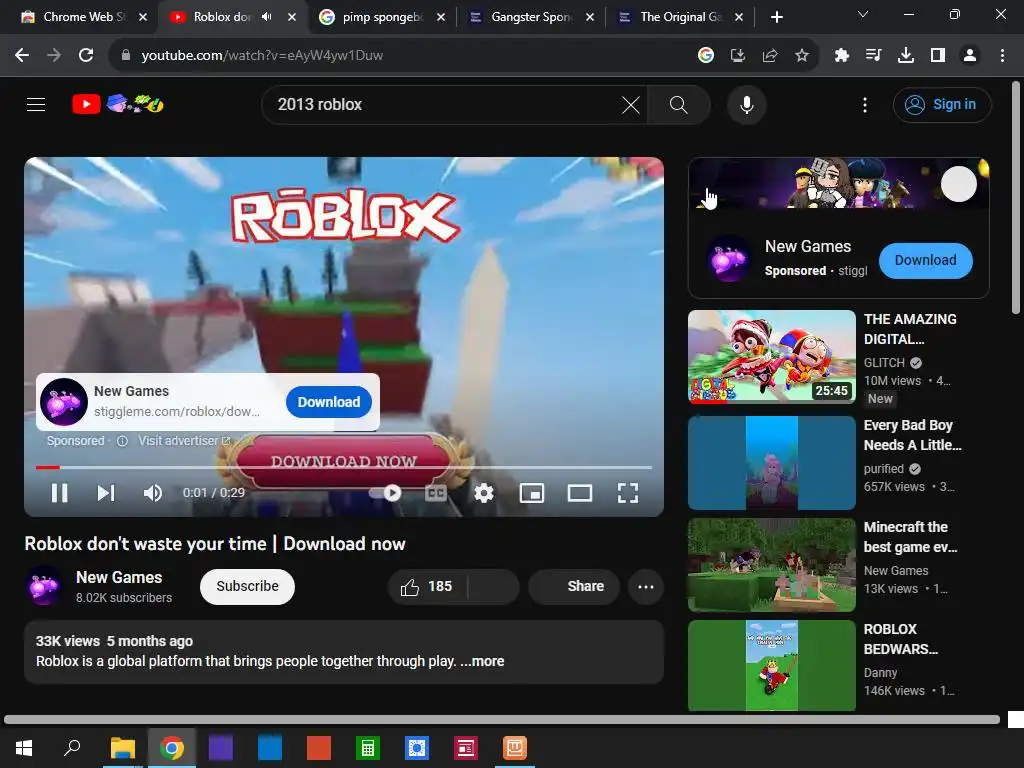1024x768 pixels.
Task: Click the magnifier search button
Action: tap(679, 104)
